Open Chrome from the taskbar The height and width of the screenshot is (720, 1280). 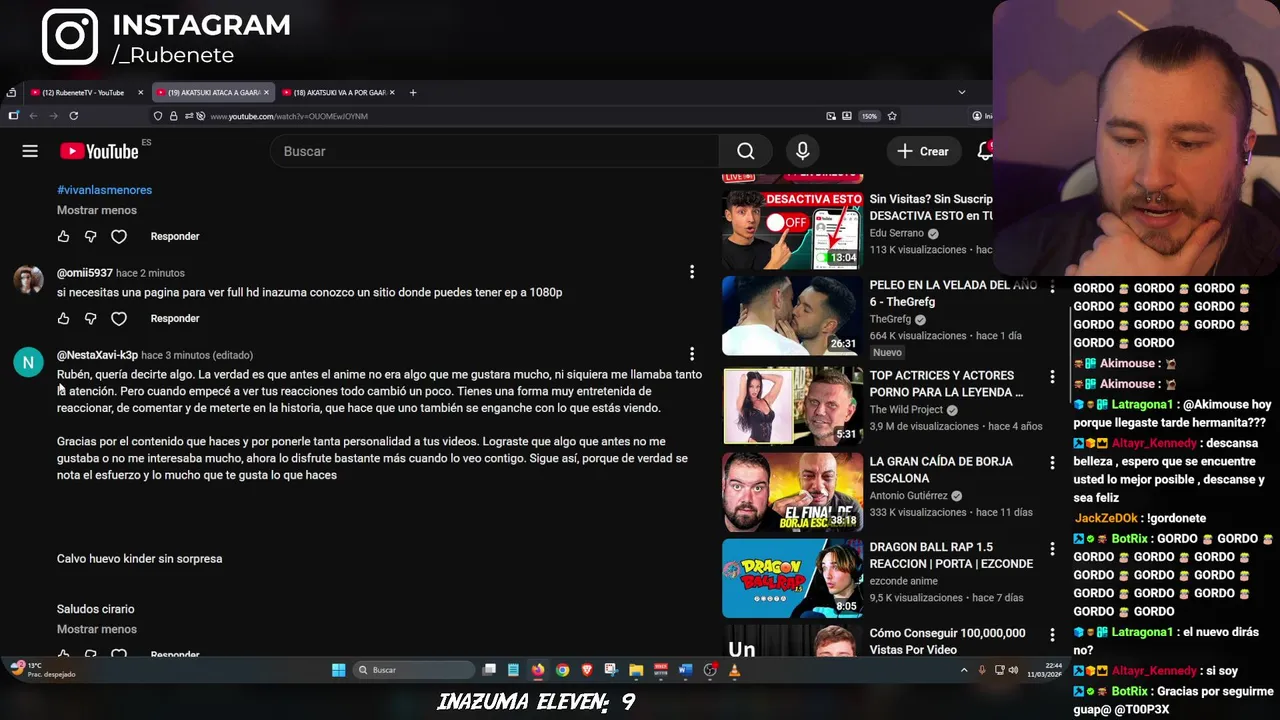[x=562, y=670]
